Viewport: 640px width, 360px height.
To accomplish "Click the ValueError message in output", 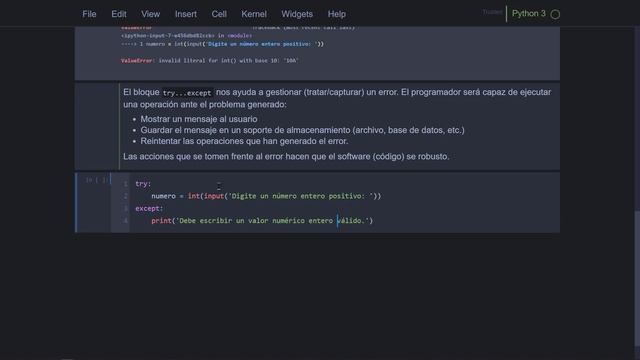I will 210,60.
